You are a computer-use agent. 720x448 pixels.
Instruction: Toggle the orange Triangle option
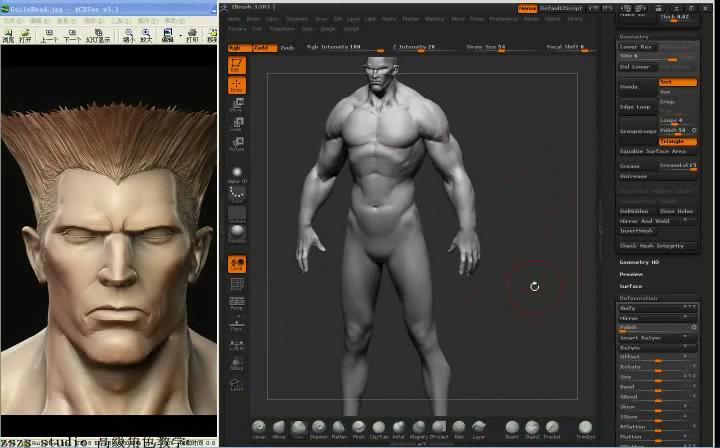[678, 142]
